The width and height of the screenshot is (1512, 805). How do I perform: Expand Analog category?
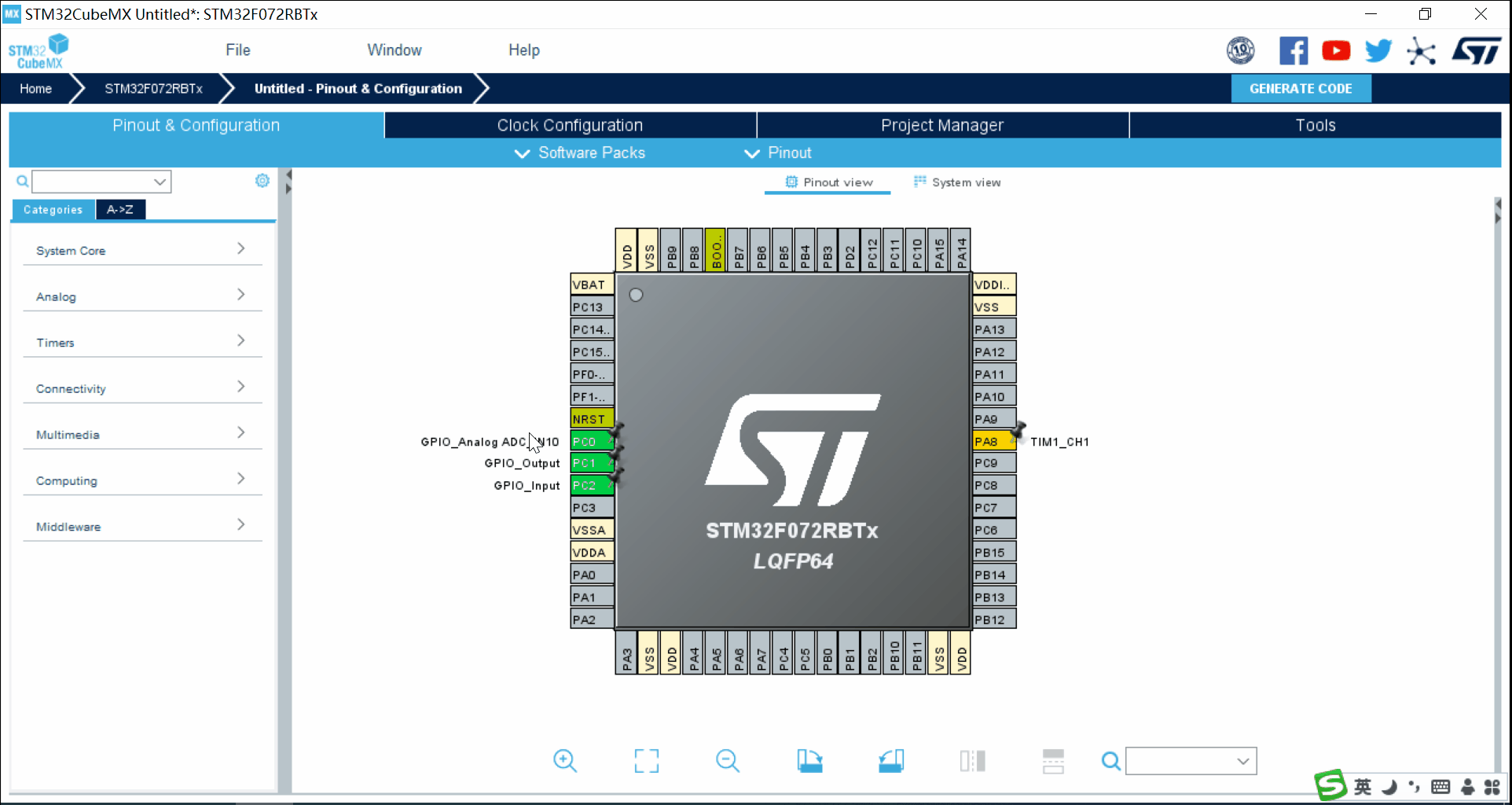(x=142, y=296)
